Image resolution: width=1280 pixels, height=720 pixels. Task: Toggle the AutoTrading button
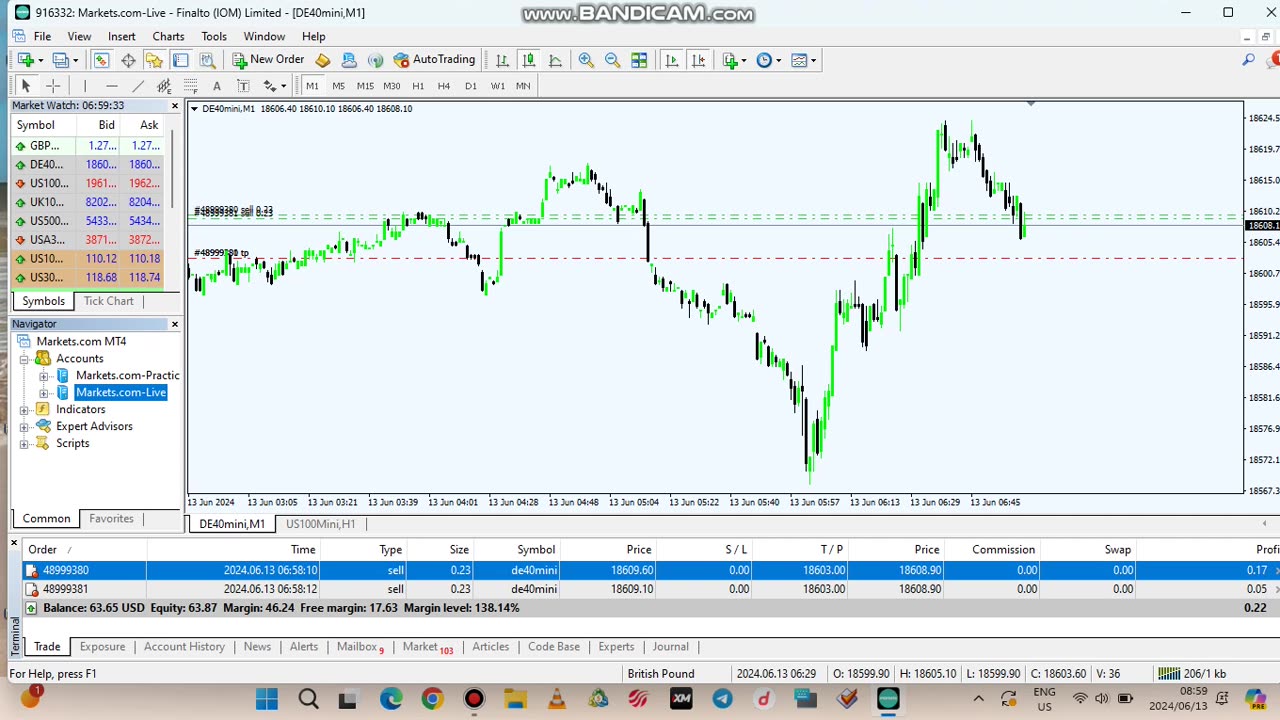coord(435,60)
